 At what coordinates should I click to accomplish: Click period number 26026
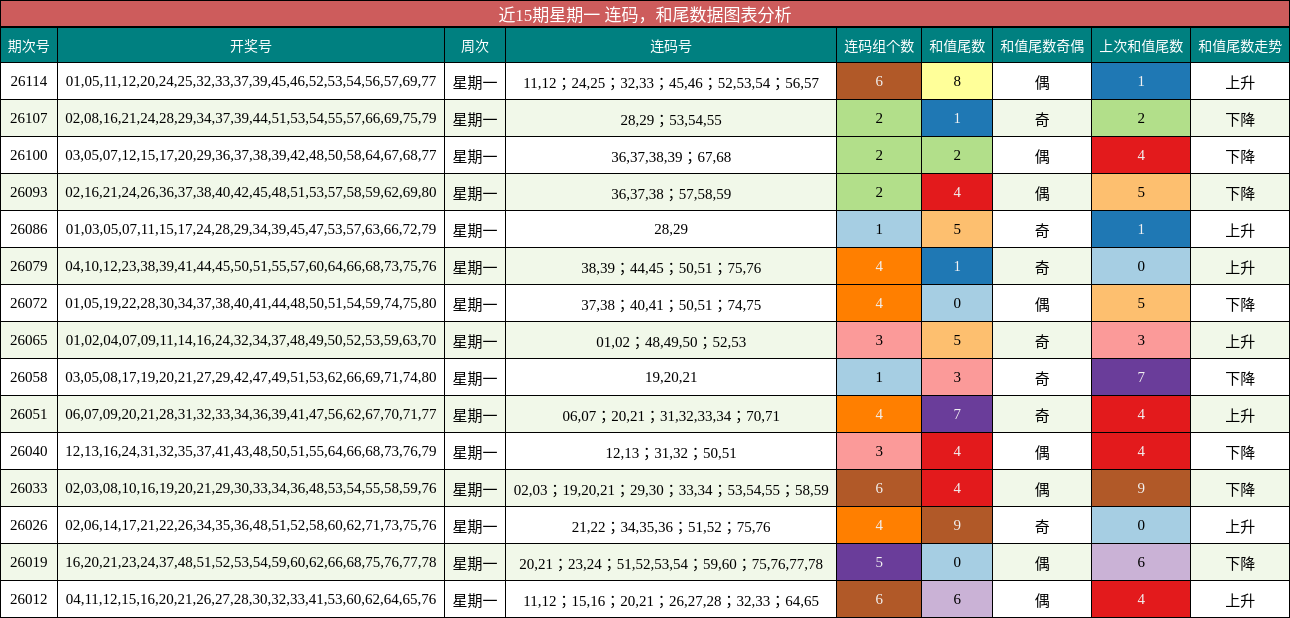29,525
